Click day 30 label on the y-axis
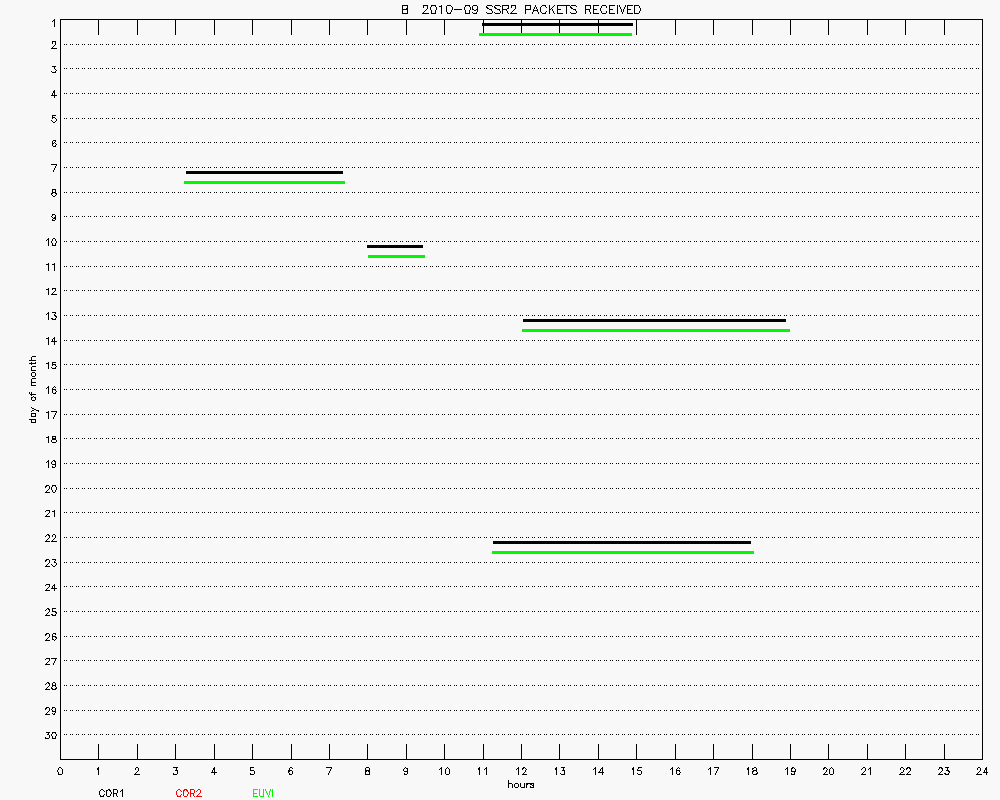The image size is (1000, 800). 50,735
